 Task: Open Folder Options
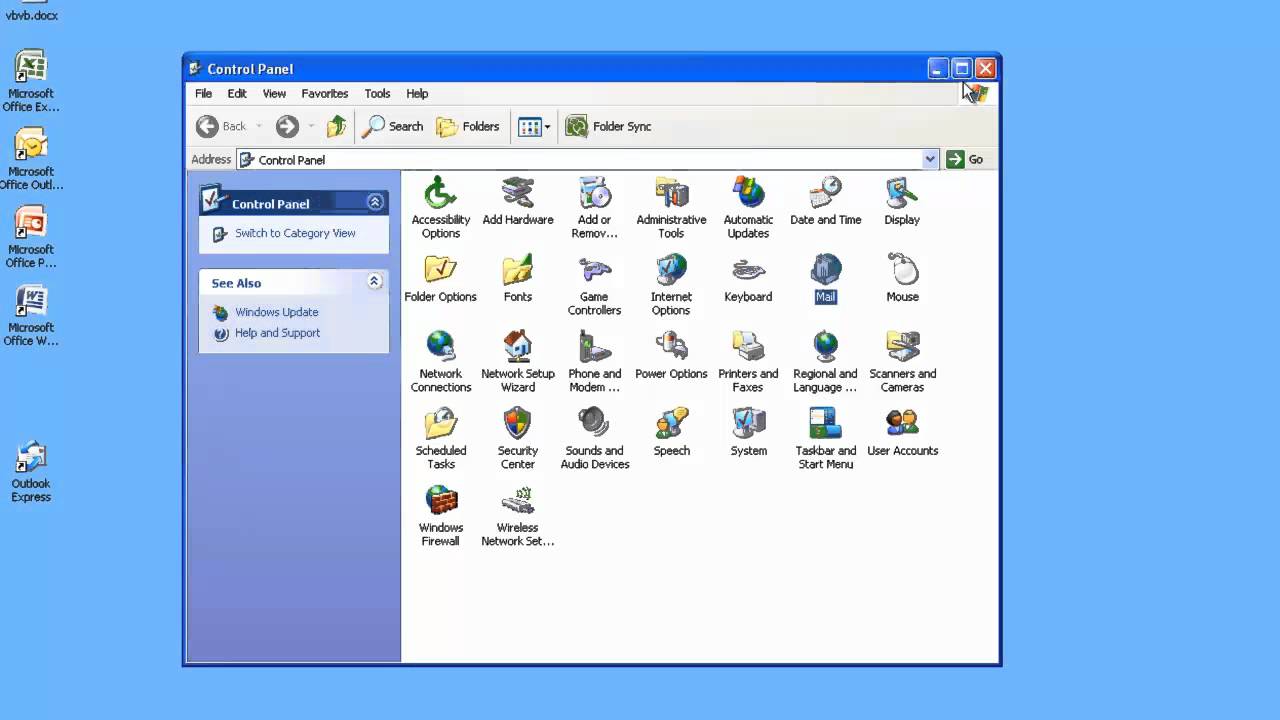pyautogui.click(x=440, y=278)
